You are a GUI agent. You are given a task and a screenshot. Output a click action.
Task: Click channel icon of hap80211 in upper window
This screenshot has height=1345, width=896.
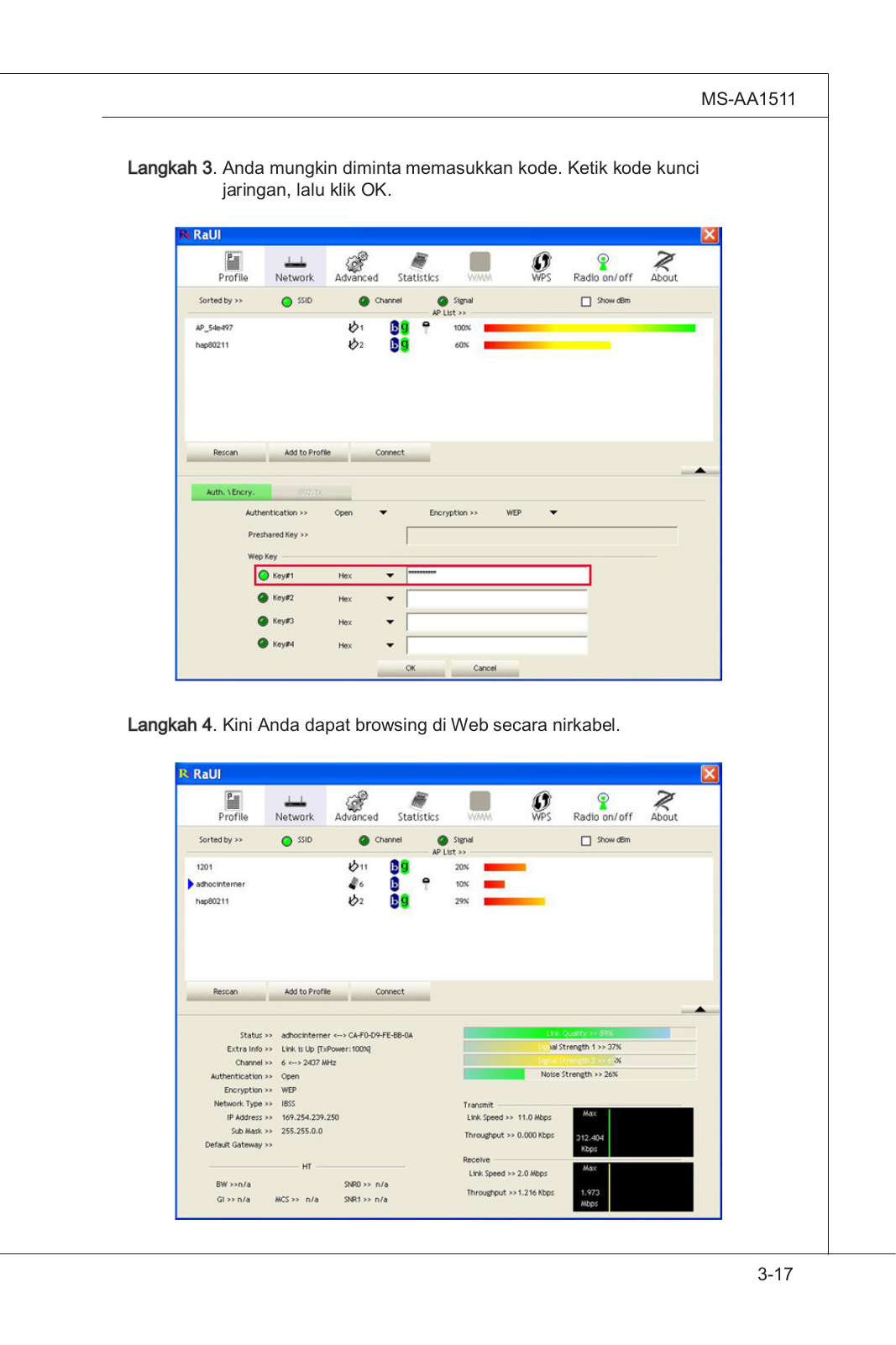point(354,344)
